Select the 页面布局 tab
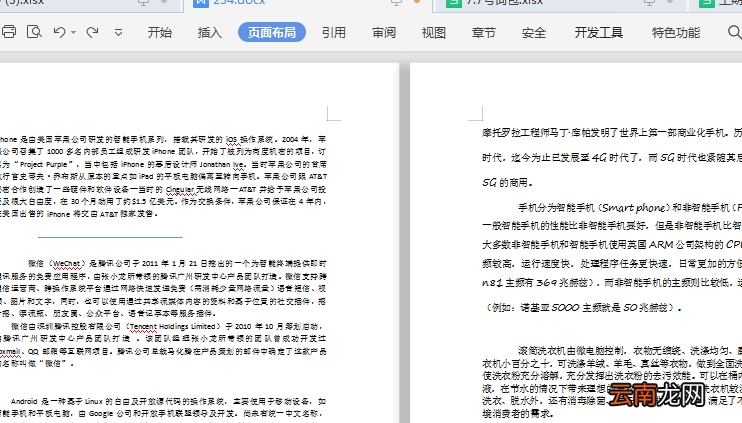Viewport: 742px width, 423px height. (272, 32)
